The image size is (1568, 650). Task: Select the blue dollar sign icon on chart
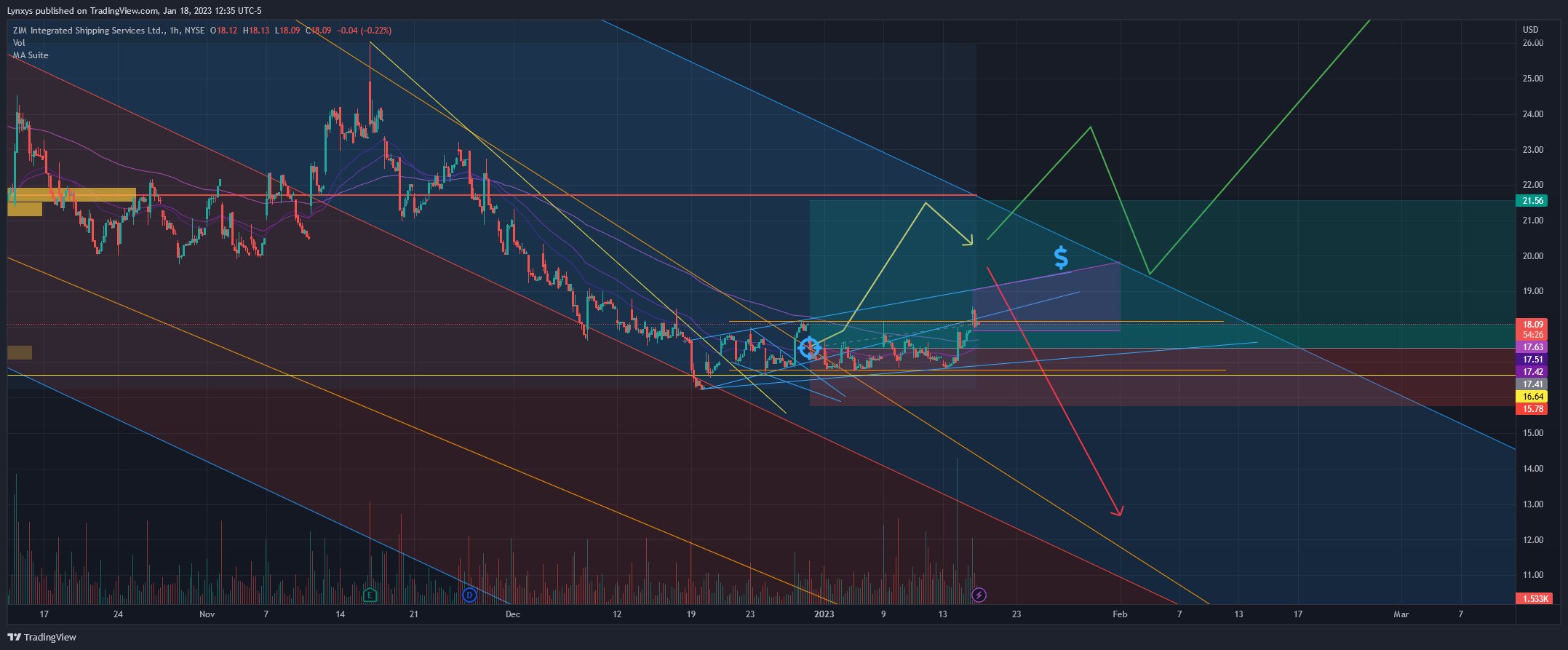point(1061,258)
